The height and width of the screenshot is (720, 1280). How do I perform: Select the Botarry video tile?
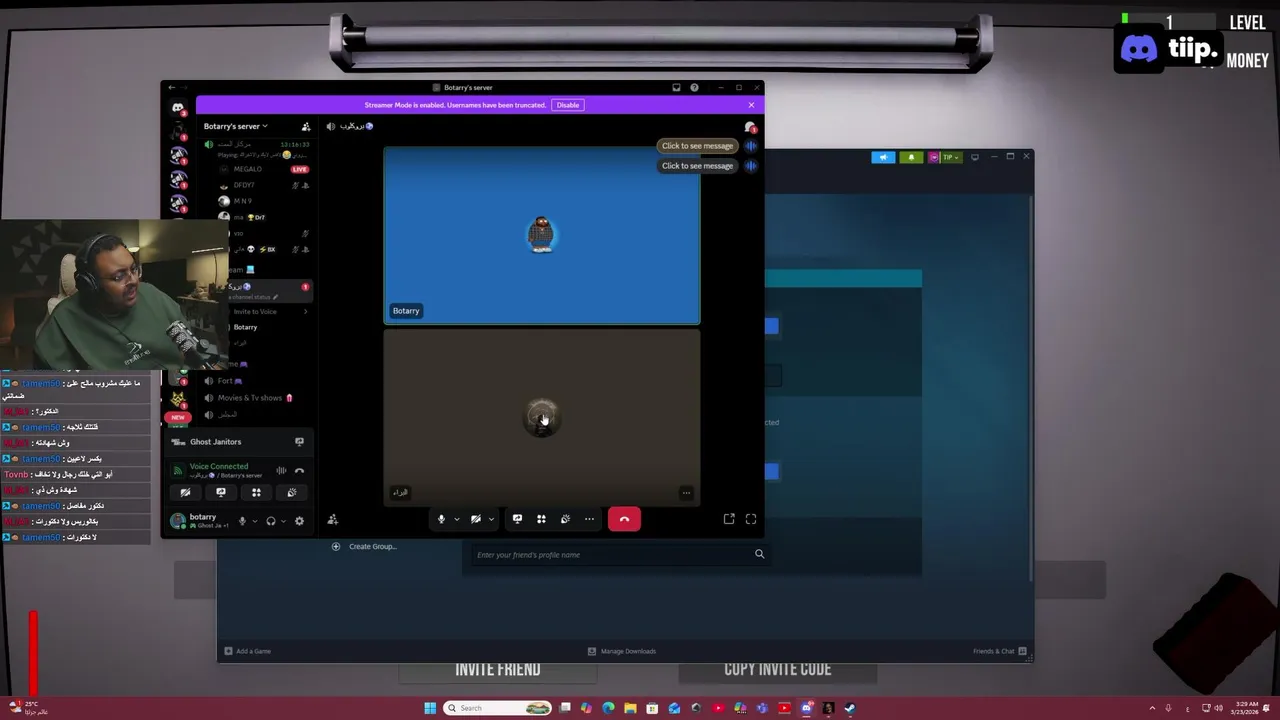click(542, 236)
